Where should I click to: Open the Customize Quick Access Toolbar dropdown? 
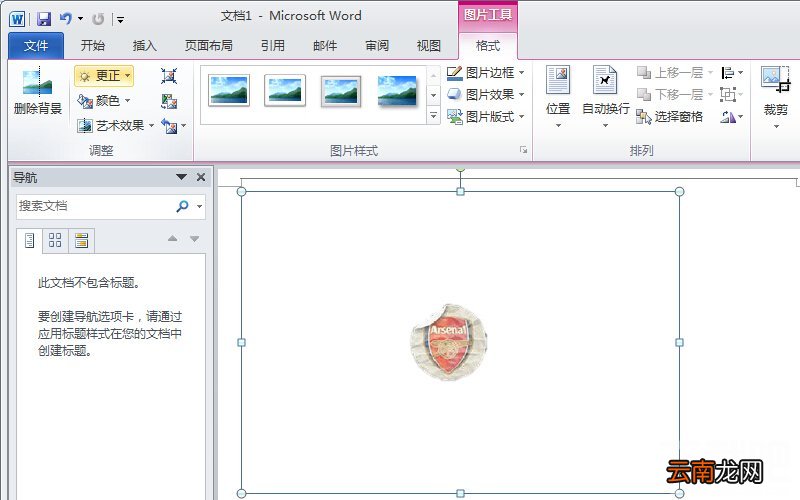120,20
